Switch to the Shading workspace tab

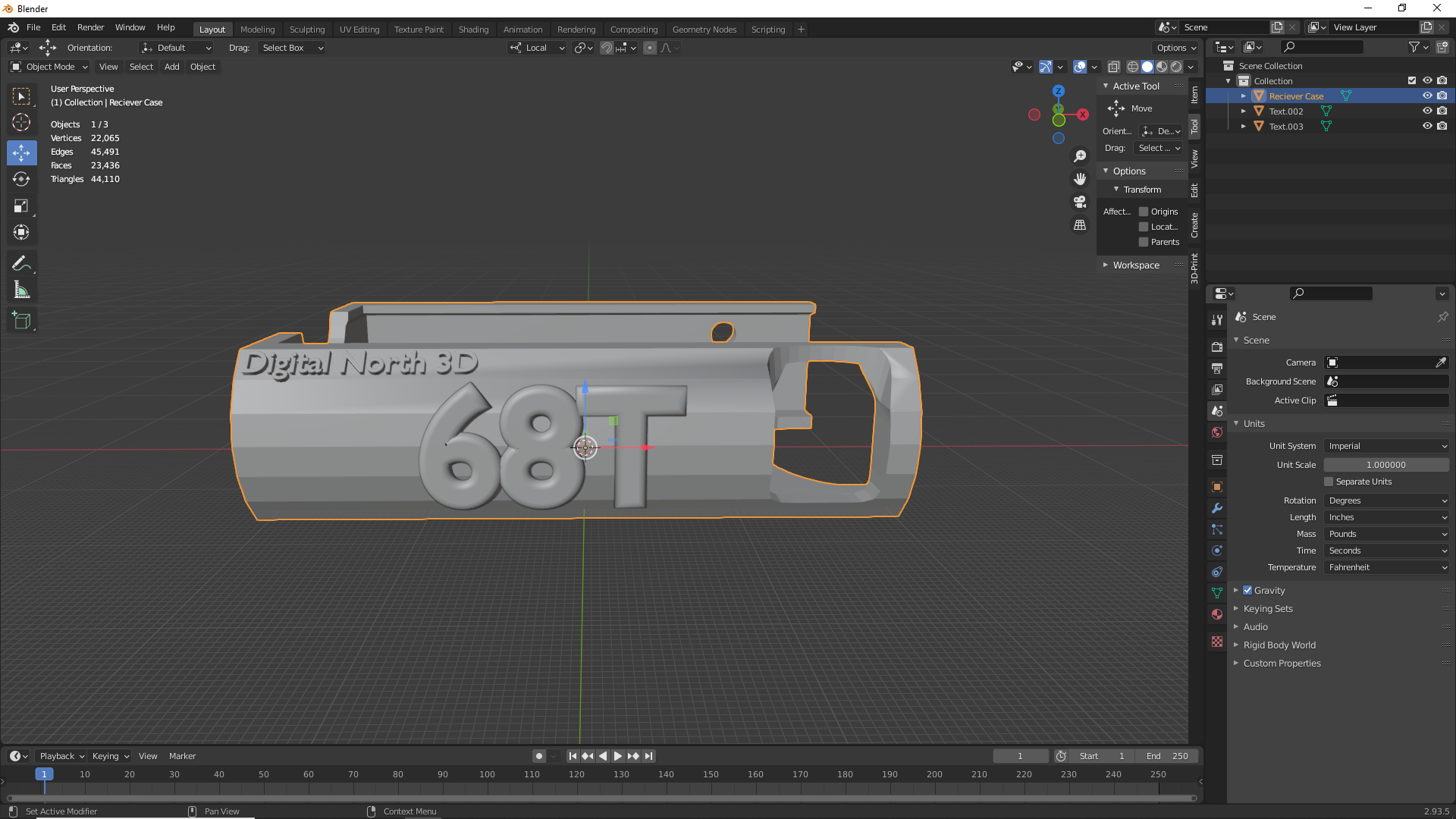tap(473, 29)
